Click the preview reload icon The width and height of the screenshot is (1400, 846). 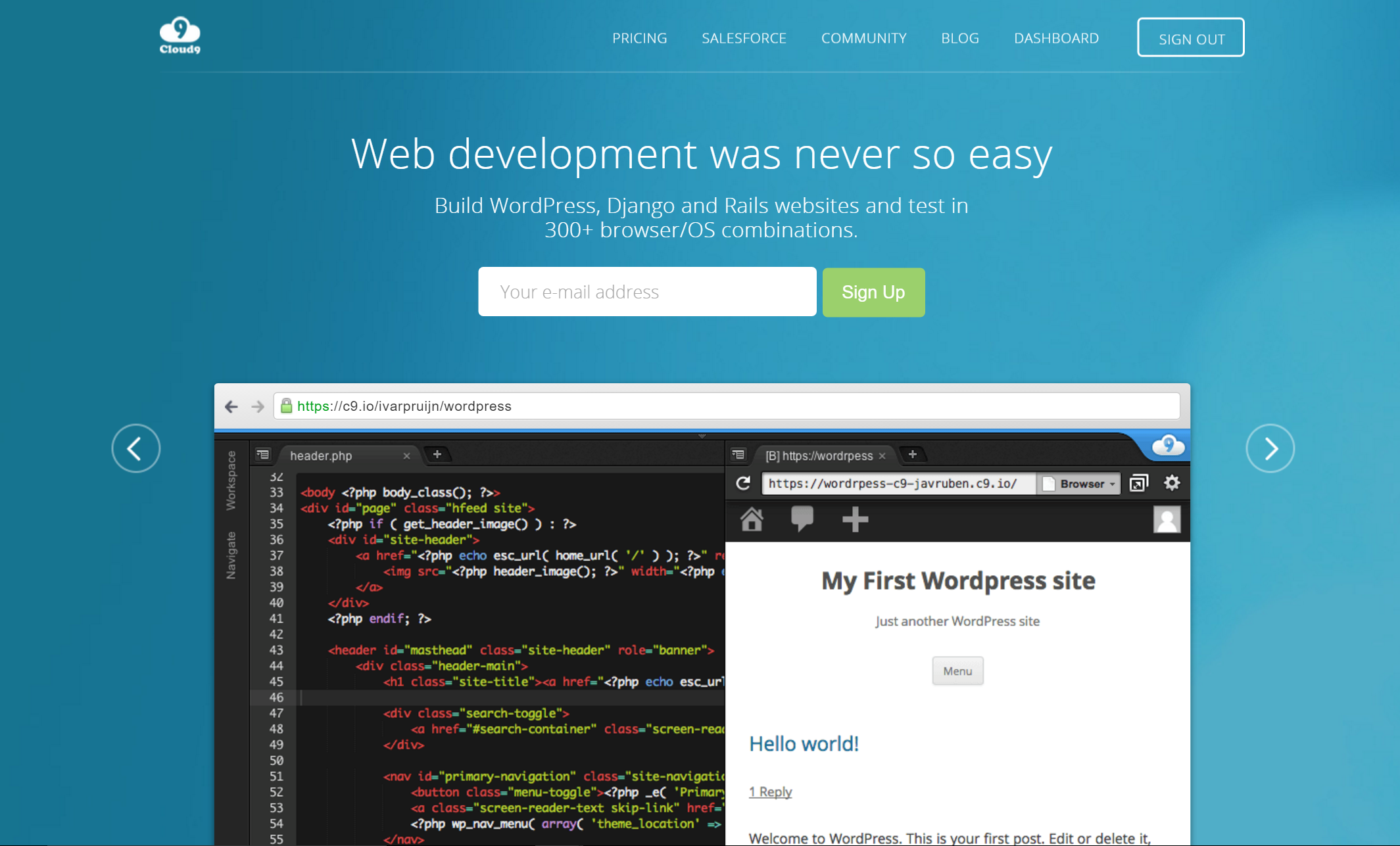[743, 484]
